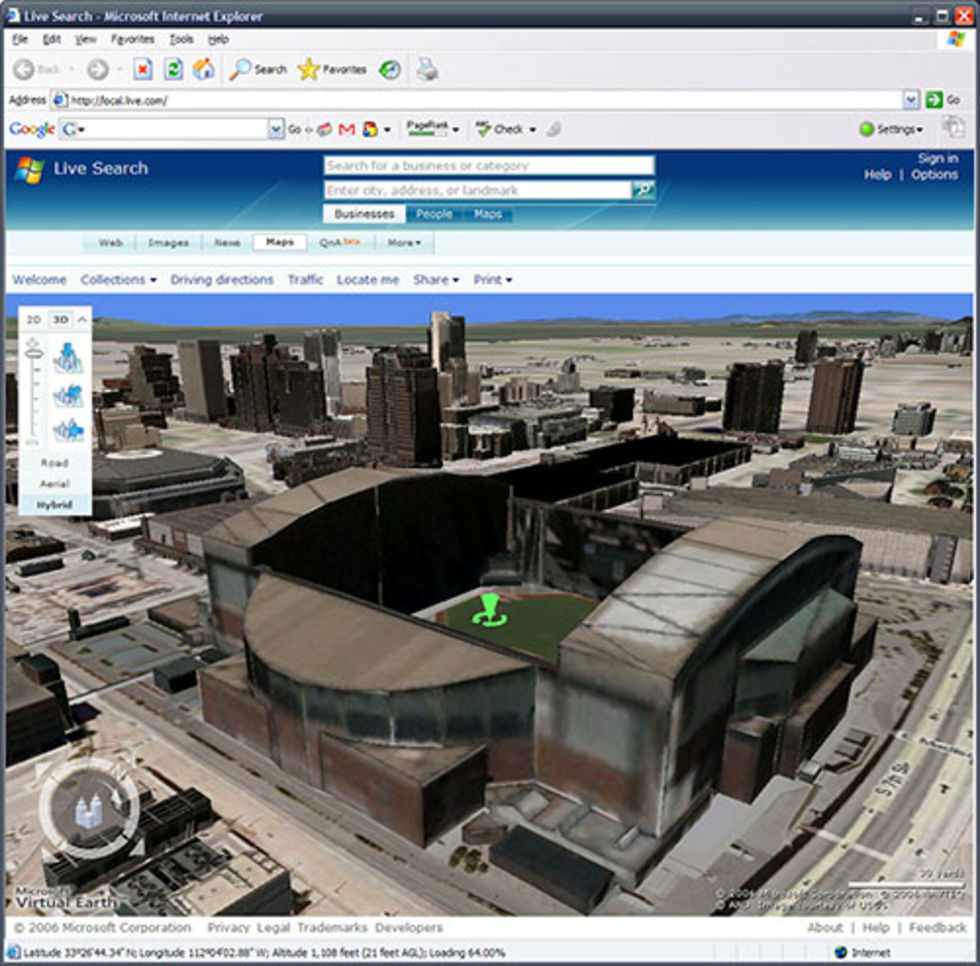Viewport: 980px width, 966px height.
Task: Open the Tools menu
Action: coord(181,39)
